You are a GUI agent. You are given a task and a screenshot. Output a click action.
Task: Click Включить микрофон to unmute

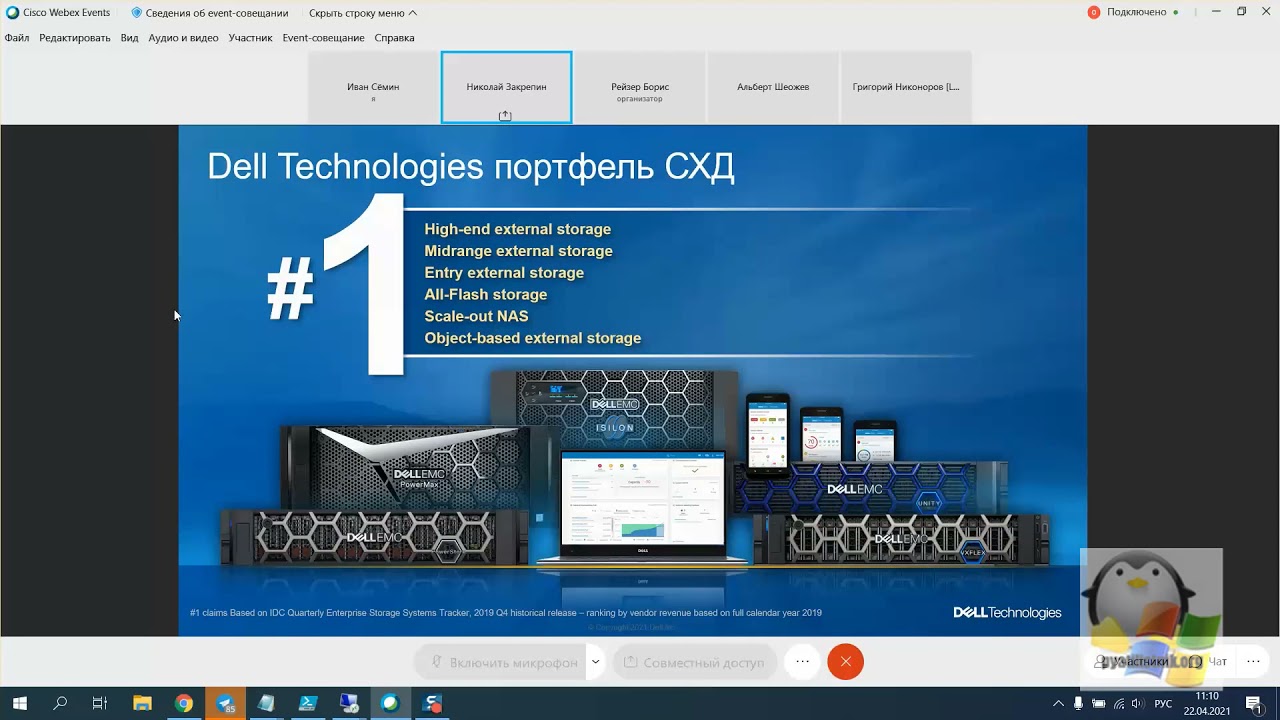click(x=499, y=662)
